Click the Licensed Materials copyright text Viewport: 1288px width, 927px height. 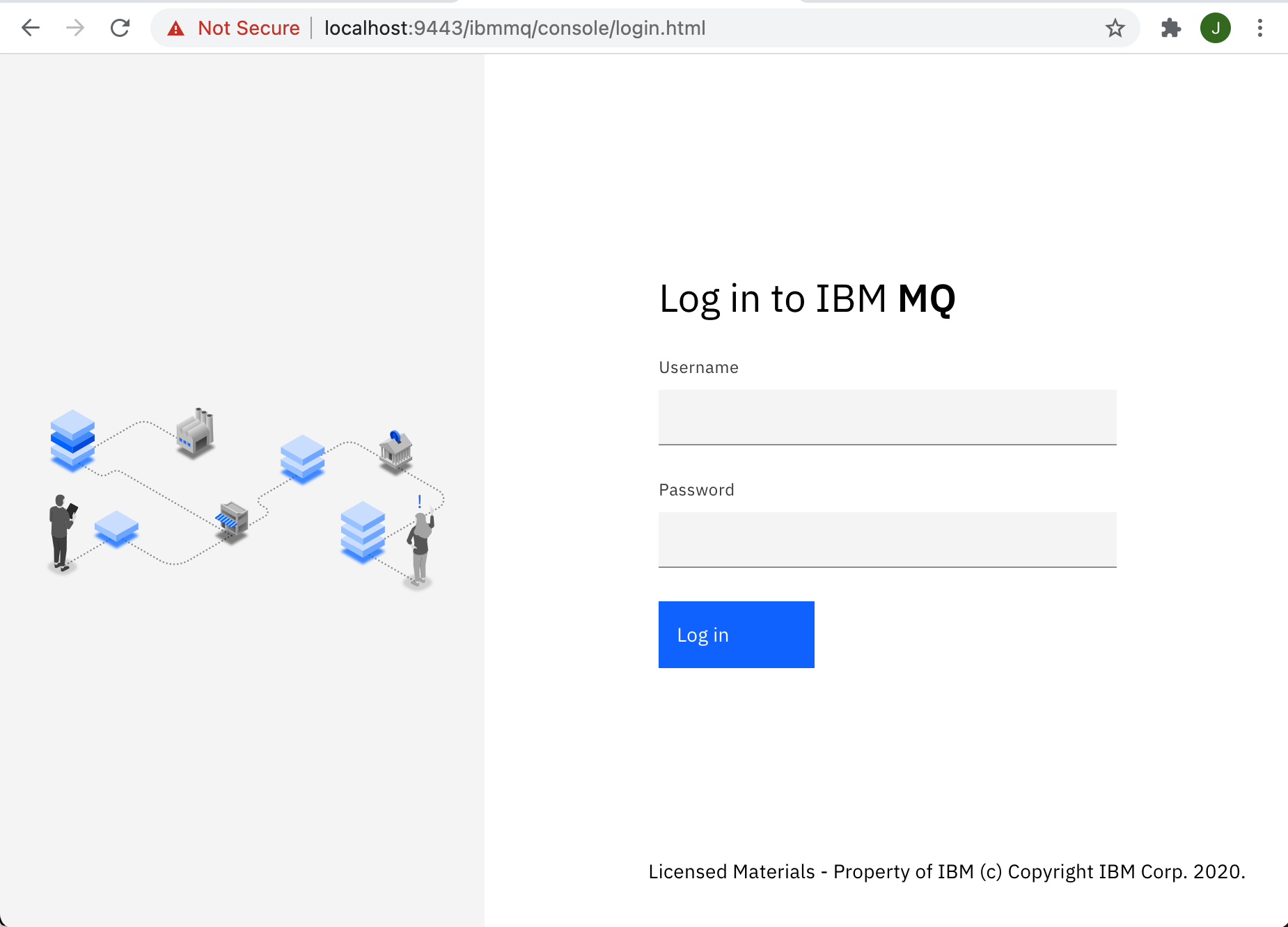pos(947,872)
